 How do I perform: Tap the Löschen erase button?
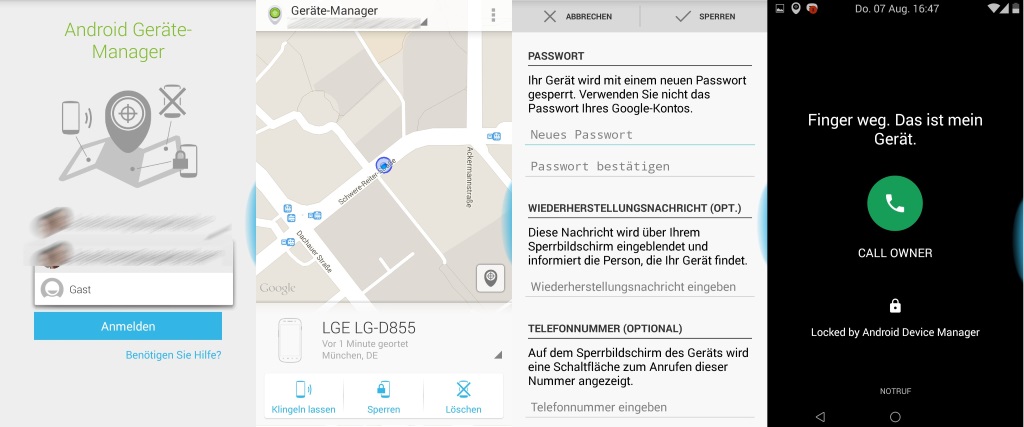[x=463, y=398]
